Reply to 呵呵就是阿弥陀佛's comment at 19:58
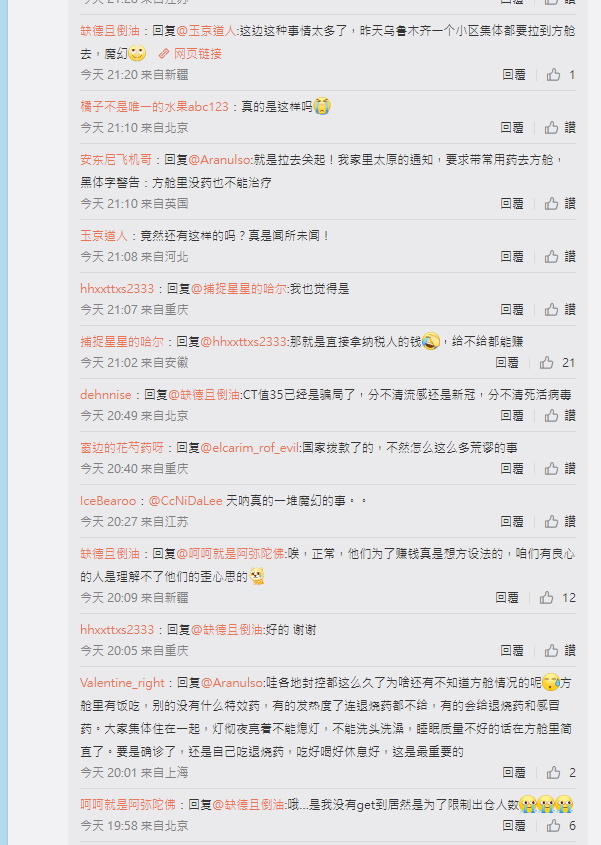The height and width of the screenshot is (845, 601). click(514, 826)
